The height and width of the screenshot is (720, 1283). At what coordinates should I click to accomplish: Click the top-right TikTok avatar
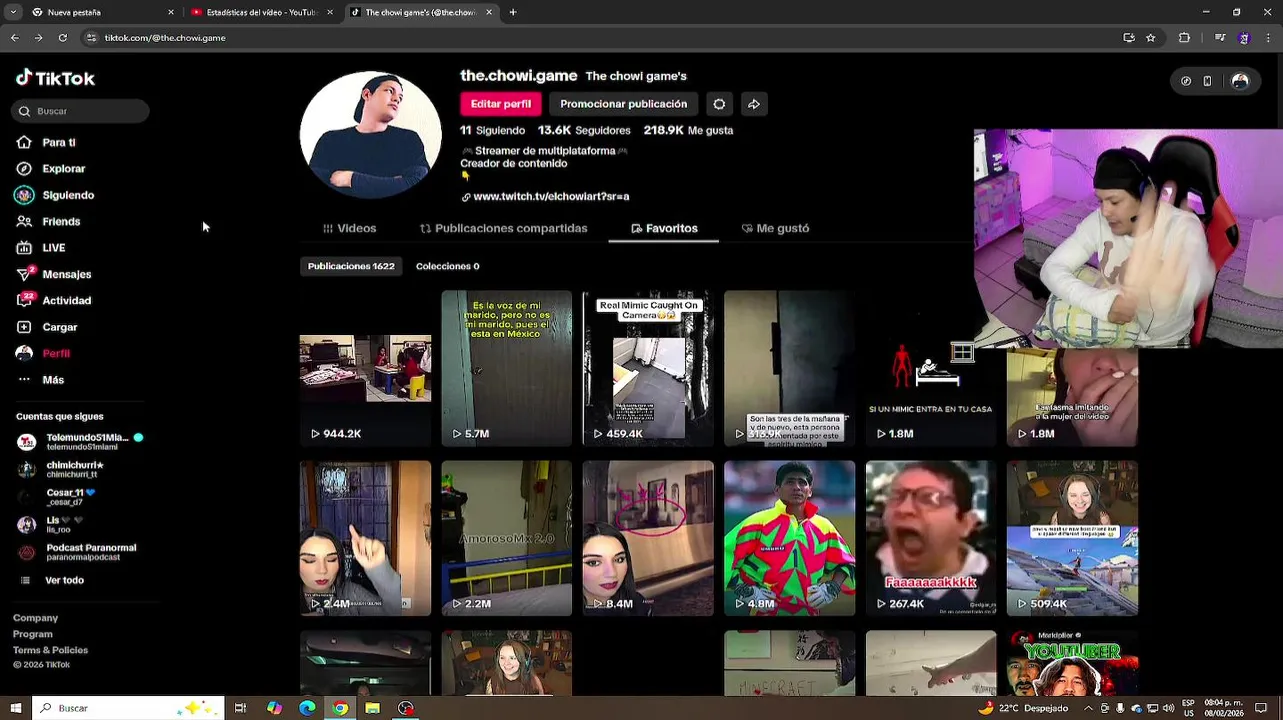[x=1240, y=81]
